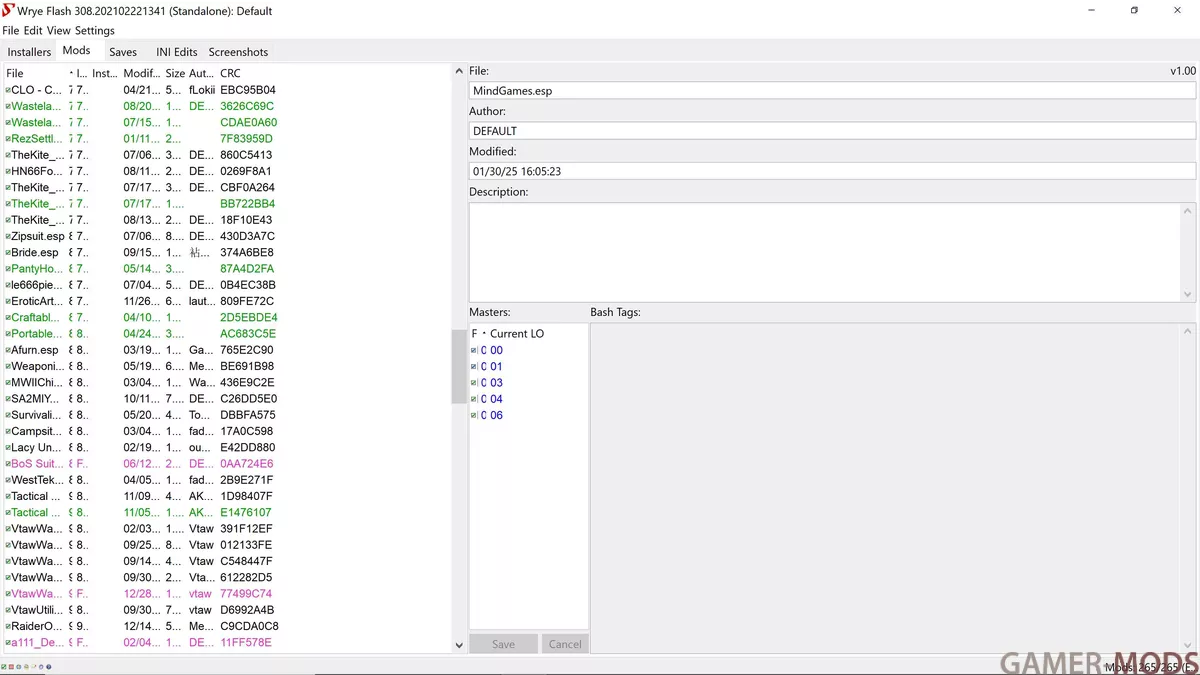Switch to the Mods tab

76,51
